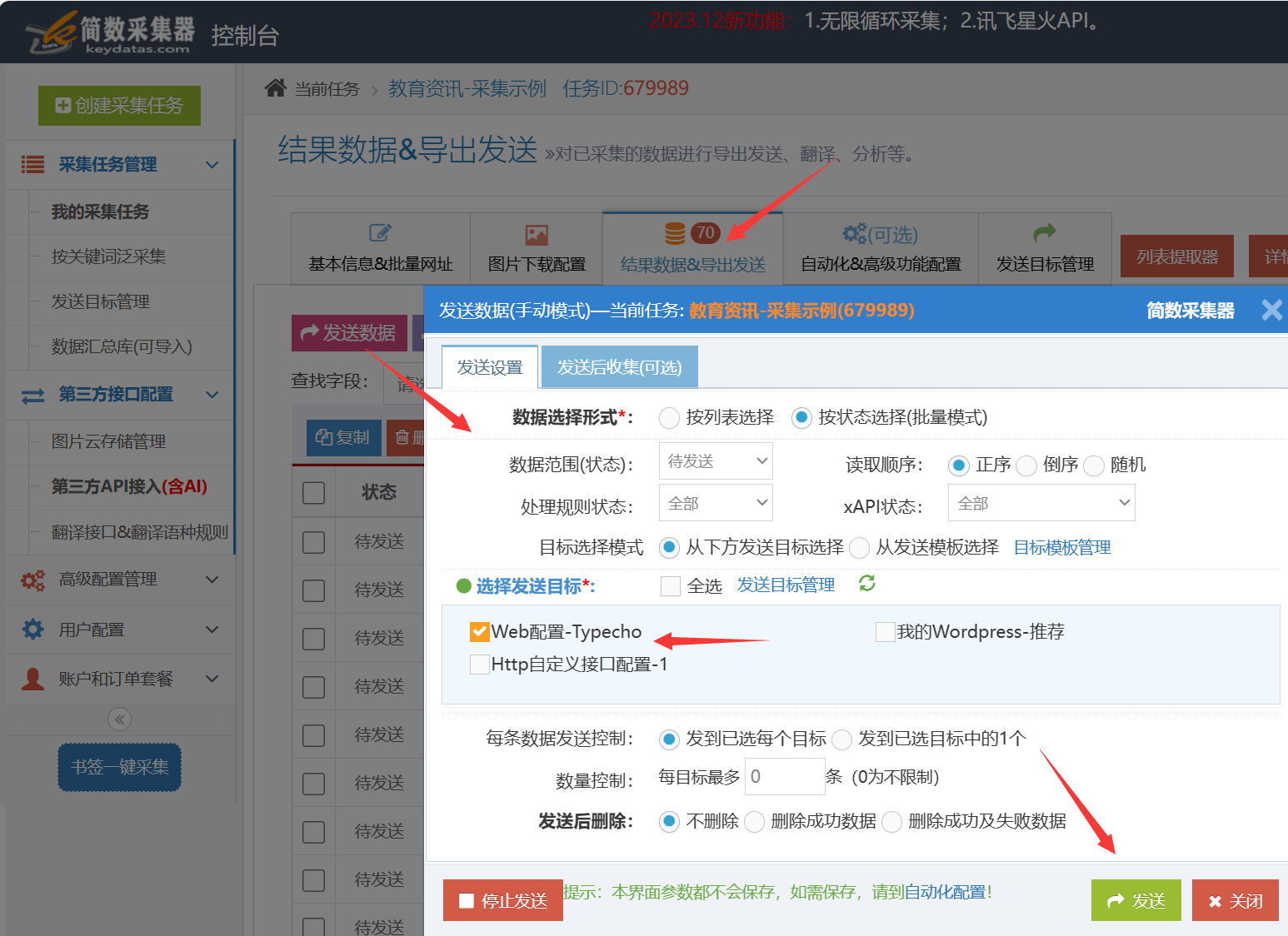Image resolution: width=1288 pixels, height=936 pixels.
Task: Click the red 关闭 button
Action: [1236, 900]
